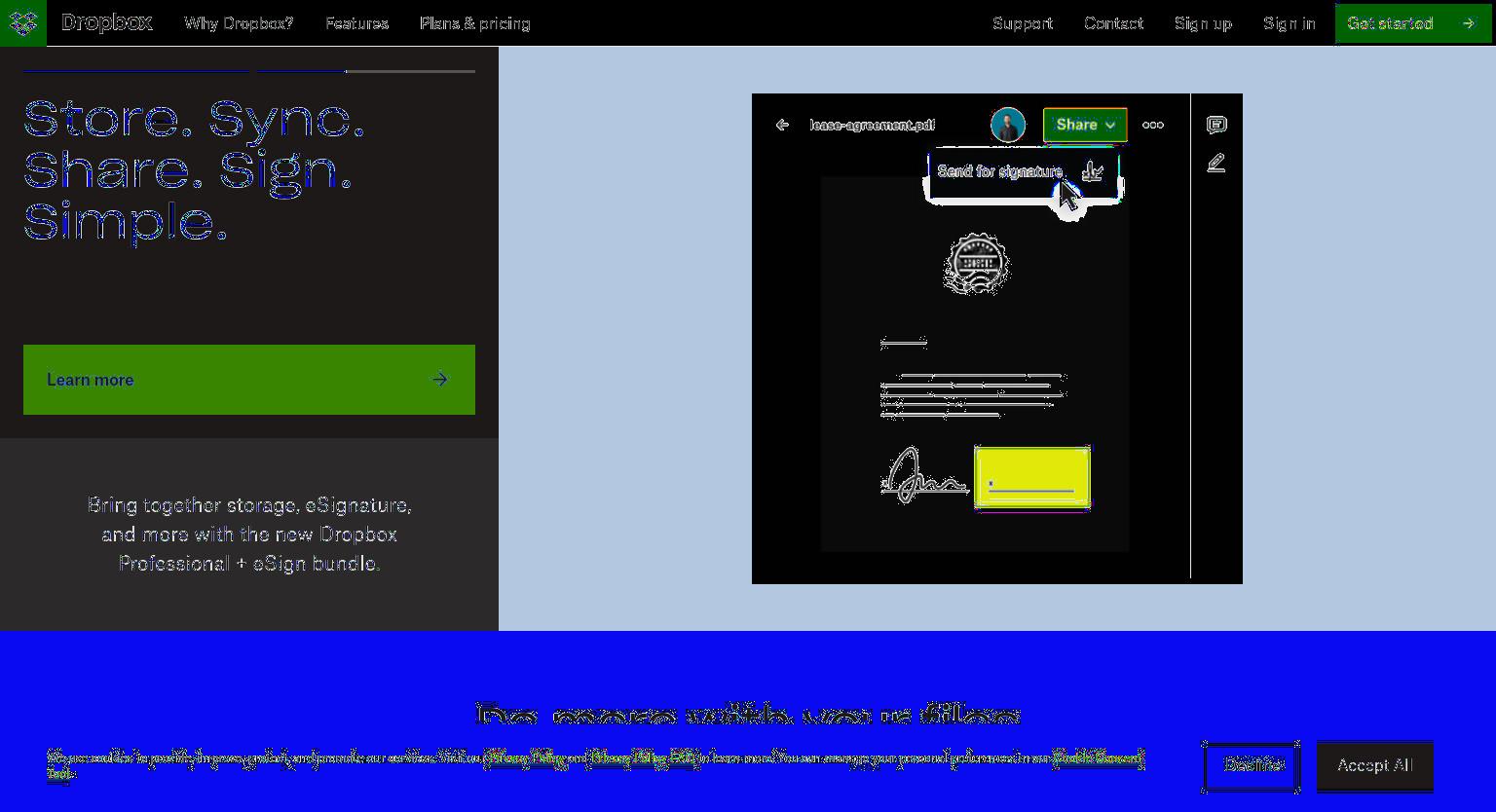Click the Accept All cookies button
Screen dimensions: 1496x812
tap(1375, 765)
